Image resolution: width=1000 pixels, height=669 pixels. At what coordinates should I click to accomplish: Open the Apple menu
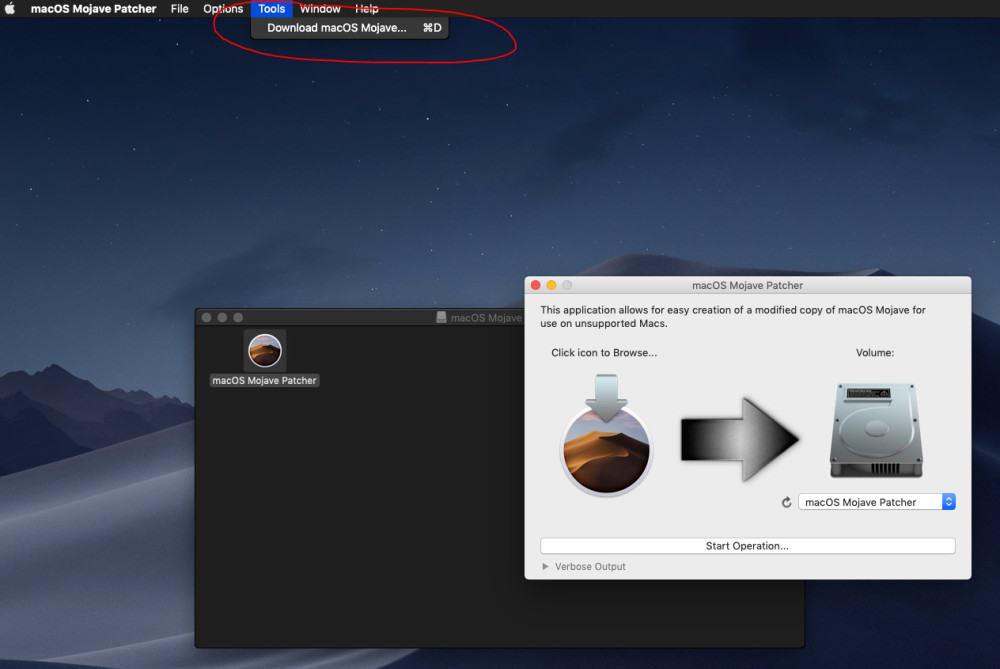point(10,8)
